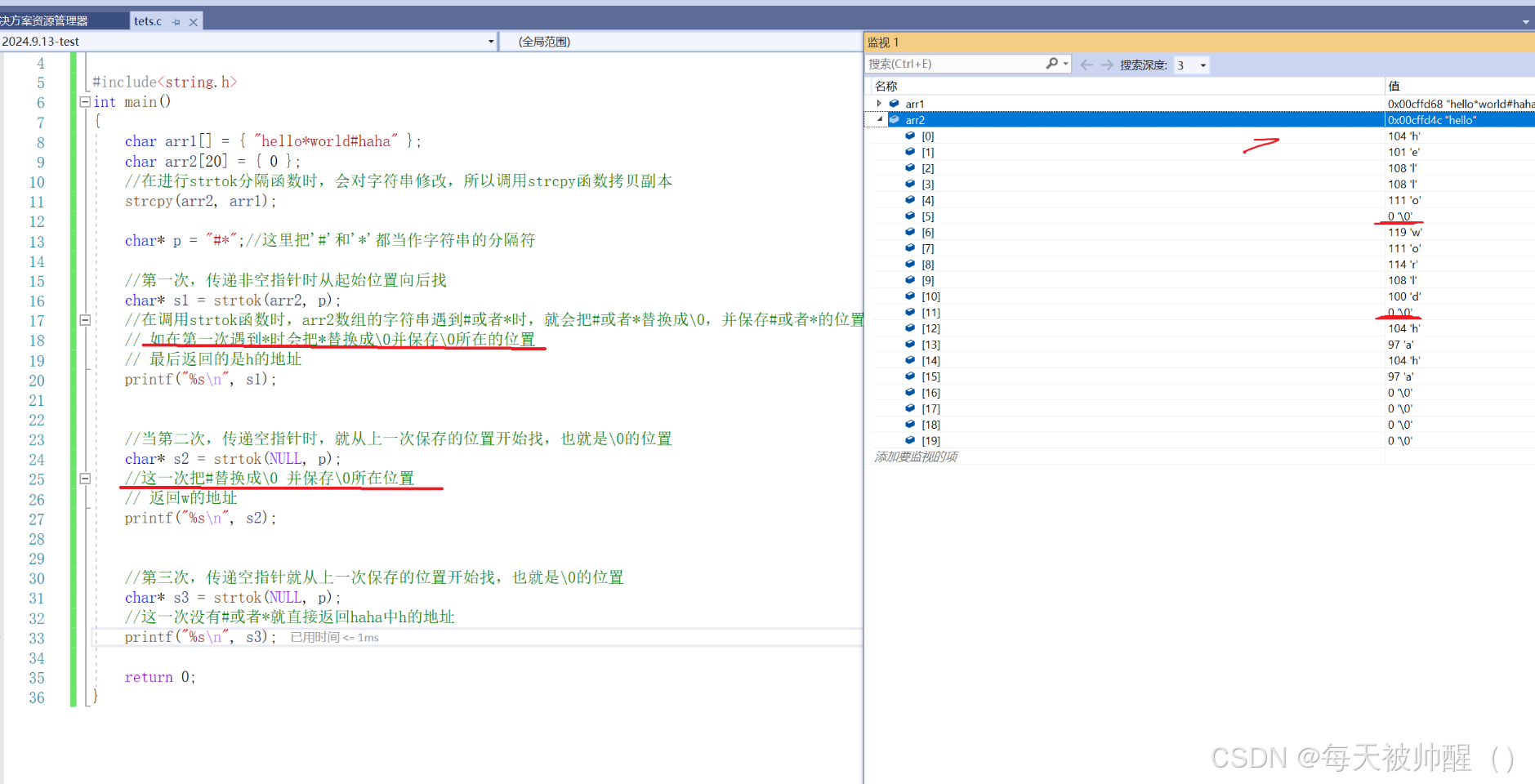Click the icon of element [3]
Image resolution: width=1535 pixels, height=784 pixels.
[910, 184]
